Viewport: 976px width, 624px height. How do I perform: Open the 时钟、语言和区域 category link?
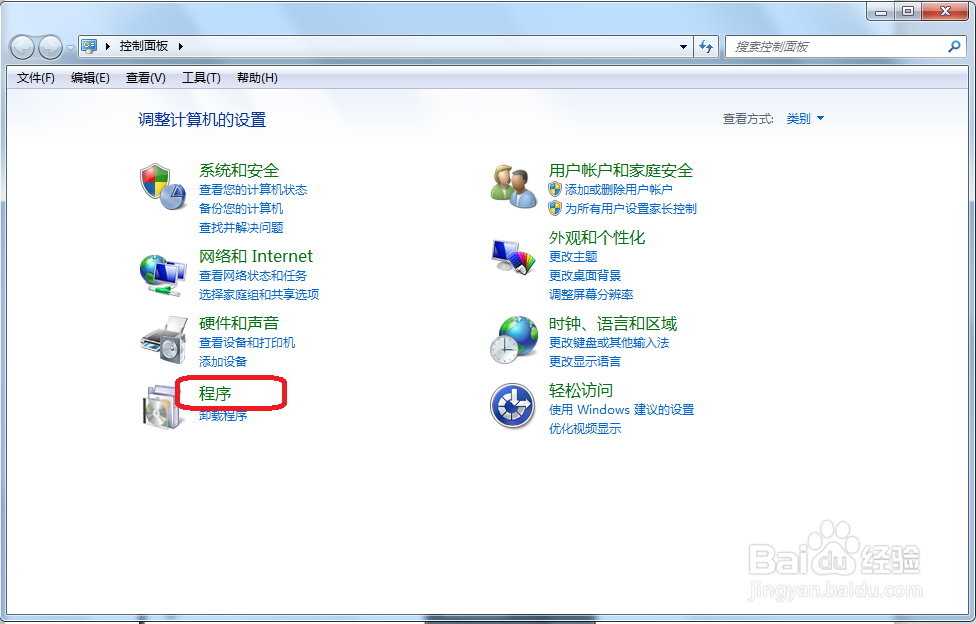612,323
